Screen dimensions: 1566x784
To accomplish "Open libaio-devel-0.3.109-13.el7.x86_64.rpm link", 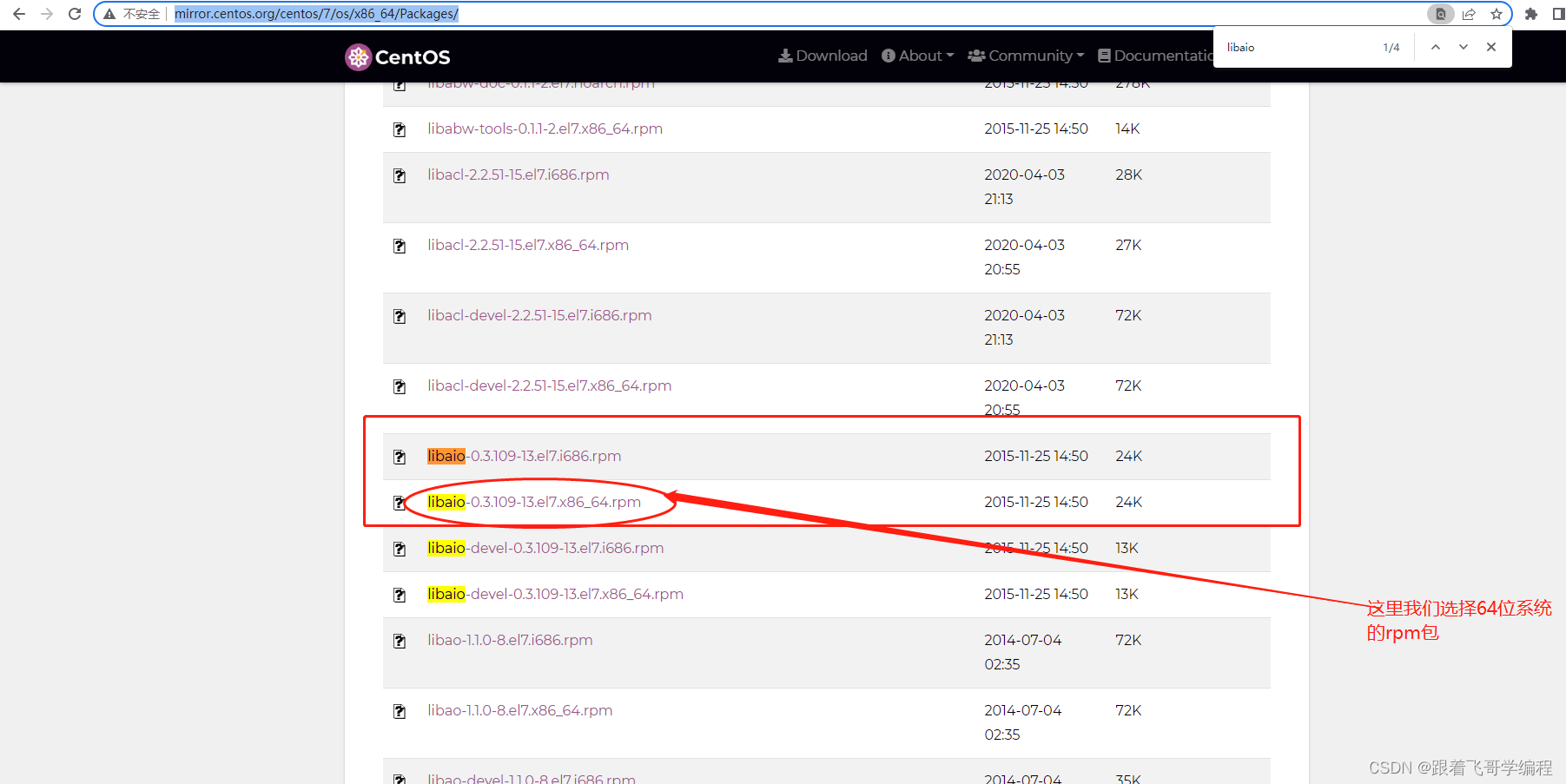I will pos(555,594).
